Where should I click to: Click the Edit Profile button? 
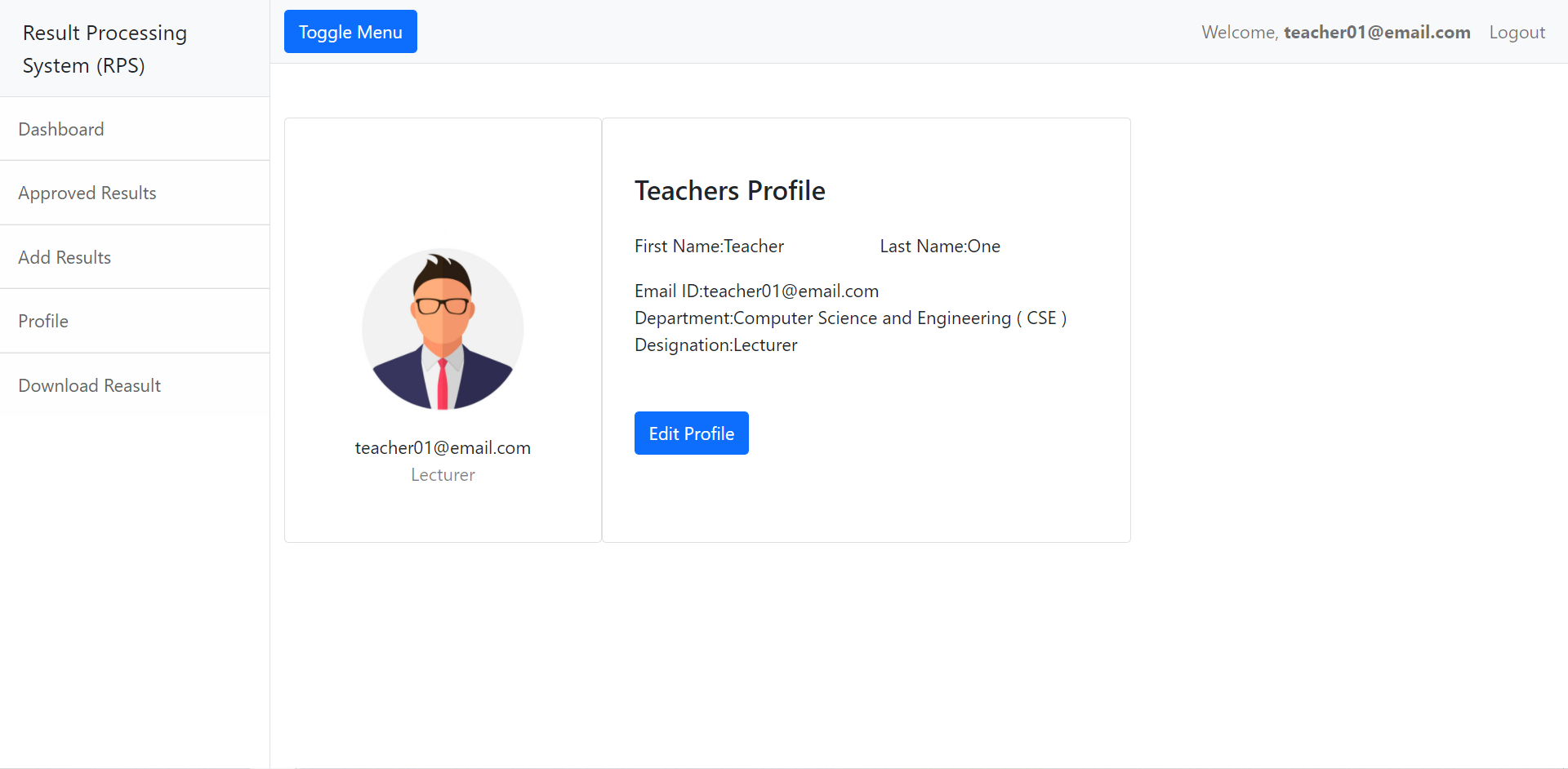[x=691, y=433]
